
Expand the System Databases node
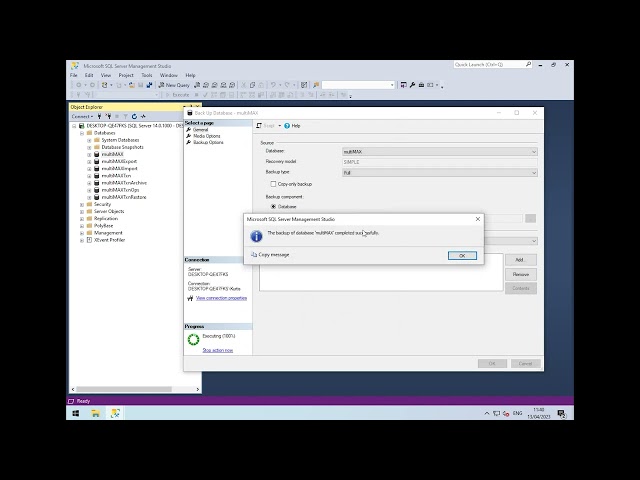[89, 140]
